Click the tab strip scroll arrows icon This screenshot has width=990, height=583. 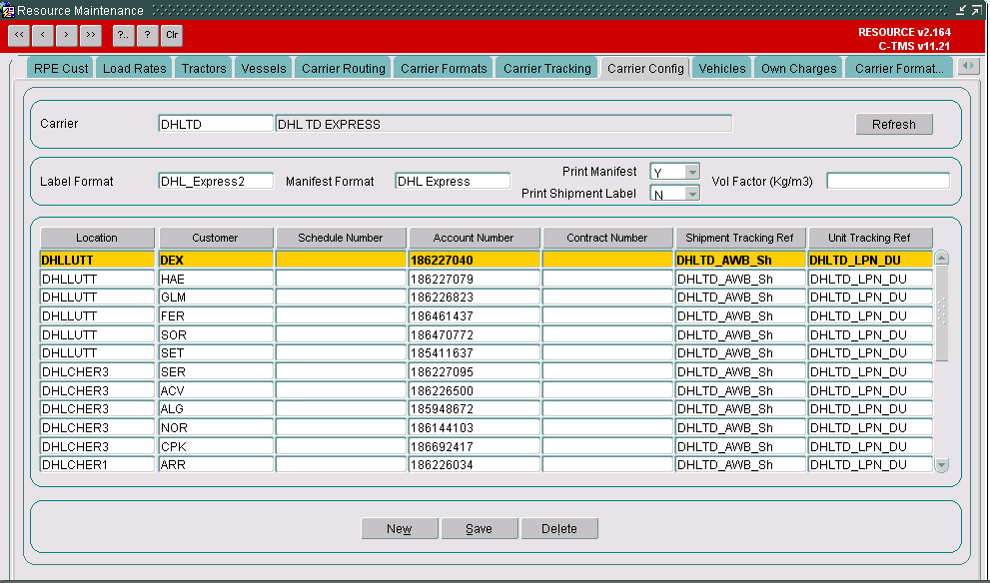[x=968, y=66]
